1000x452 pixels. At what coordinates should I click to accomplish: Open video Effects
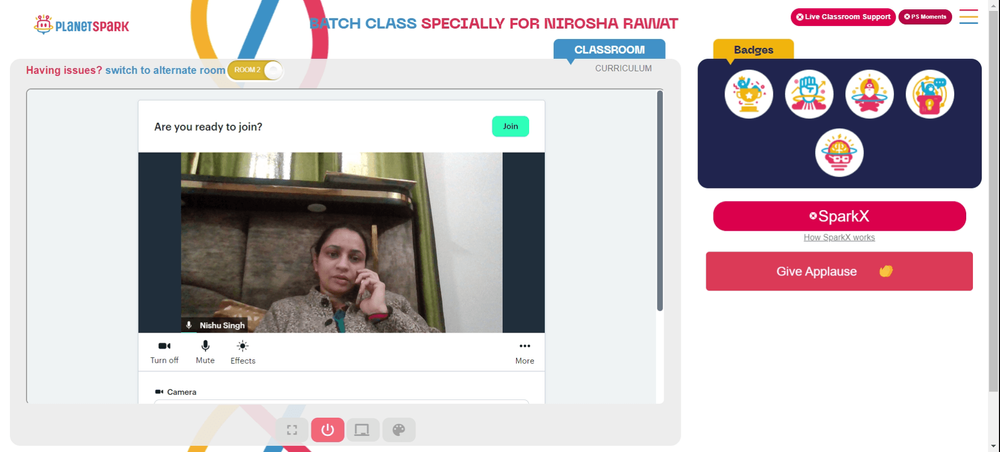(x=243, y=352)
